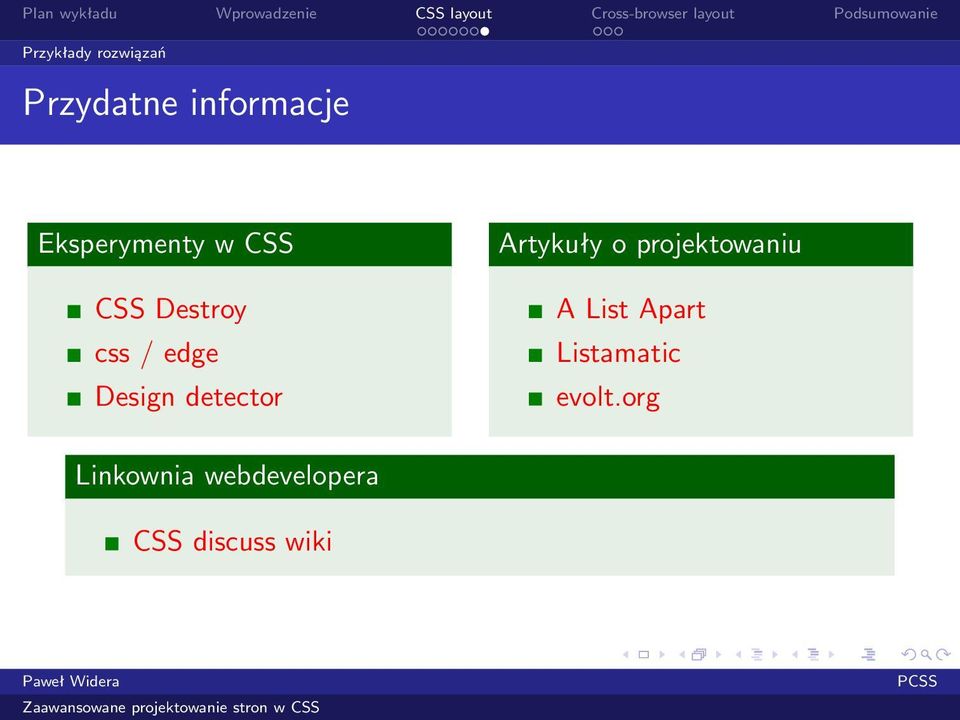Click footer title Zaawansowane projektowanie stron w CSS
Image resolution: width=960 pixels, height=720 pixels.
click(x=171, y=707)
